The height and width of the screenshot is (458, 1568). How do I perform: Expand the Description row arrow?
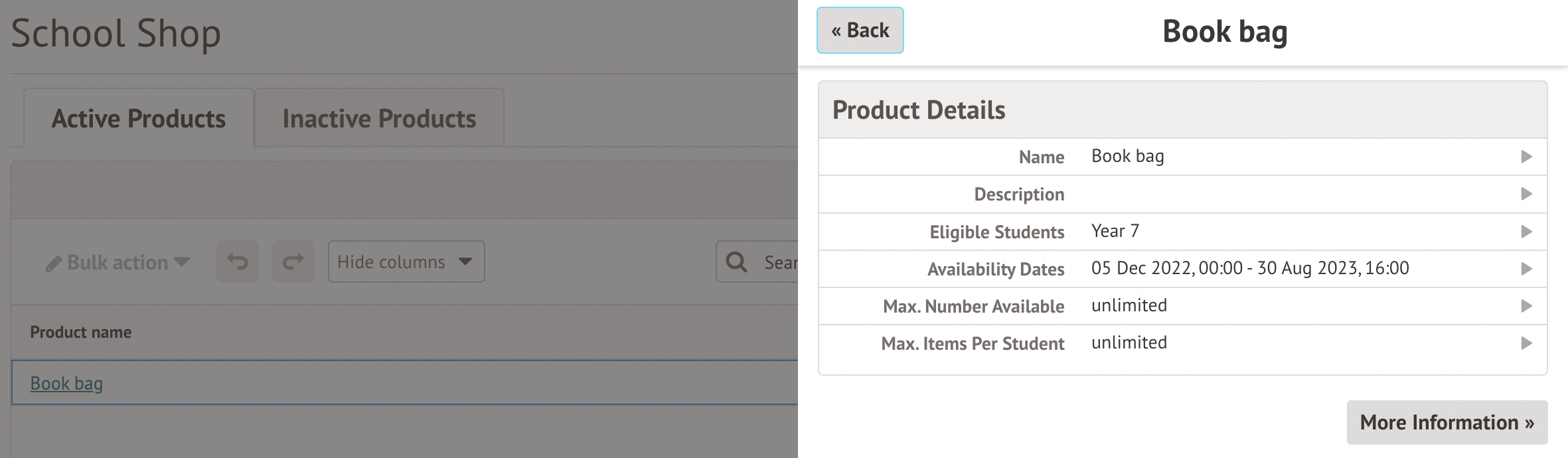pyautogui.click(x=1526, y=194)
